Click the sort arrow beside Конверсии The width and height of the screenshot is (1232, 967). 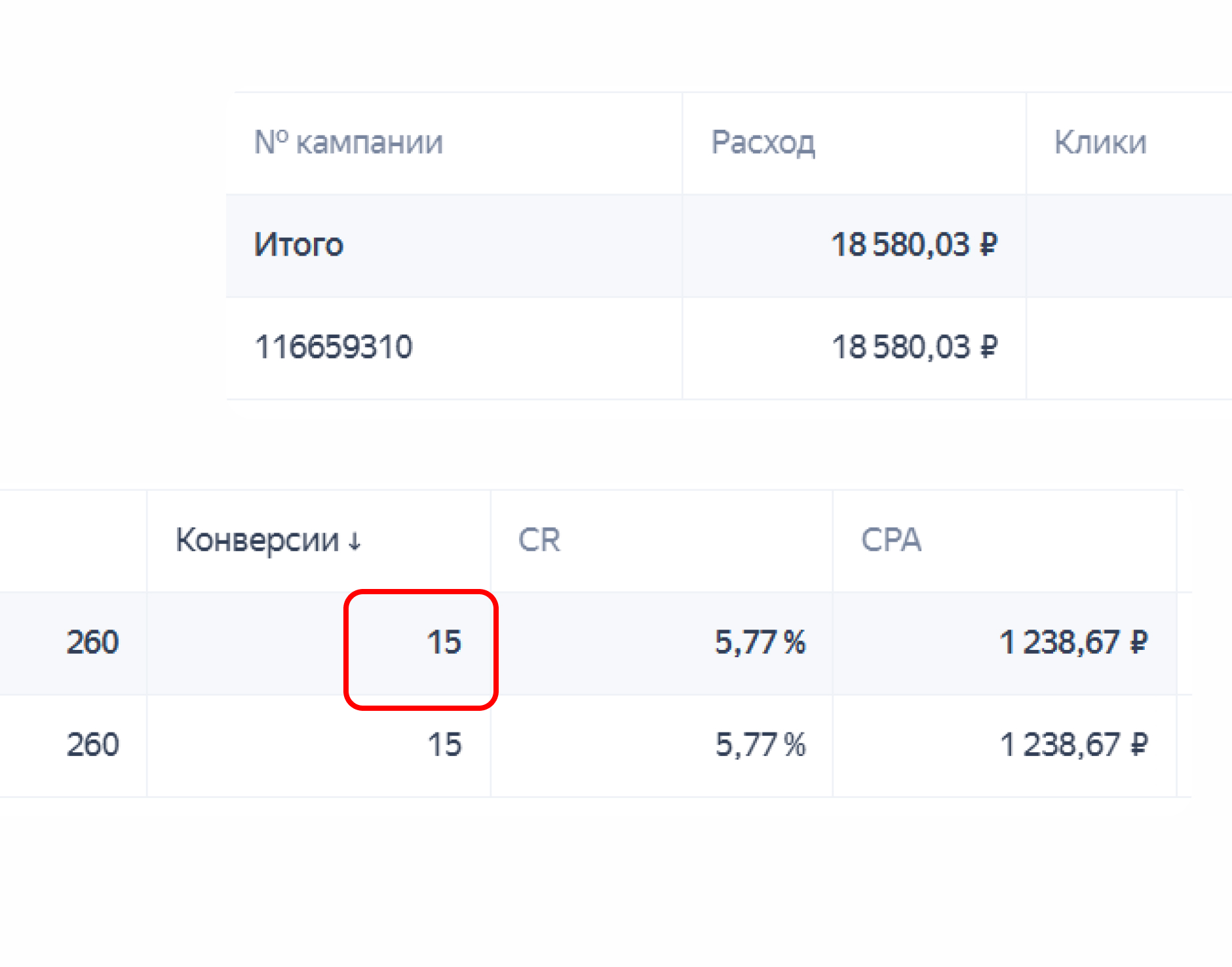[x=355, y=541]
